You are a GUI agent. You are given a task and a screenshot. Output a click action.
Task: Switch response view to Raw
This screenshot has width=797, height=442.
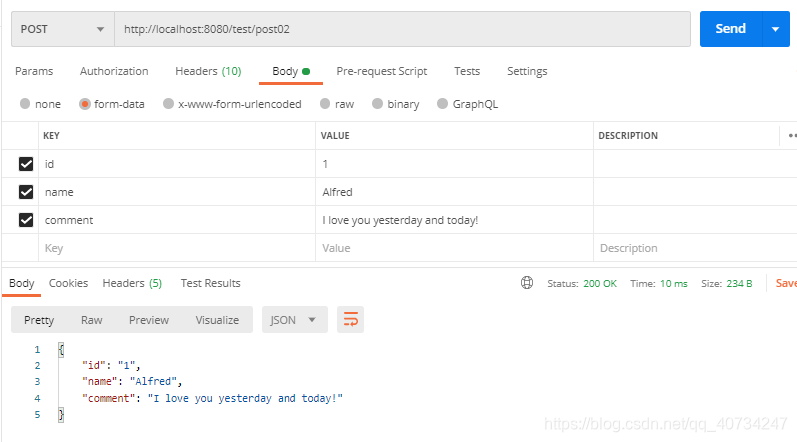[x=91, y=320]
